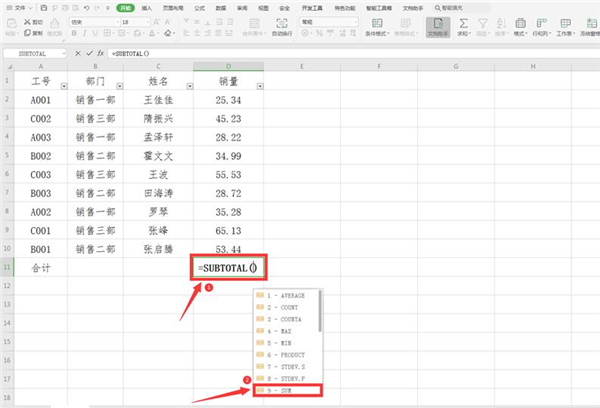This screenshot has width=600, height=408.
Task: Click the autocomplete list scrollbar
Action: (x=320, y=311)
